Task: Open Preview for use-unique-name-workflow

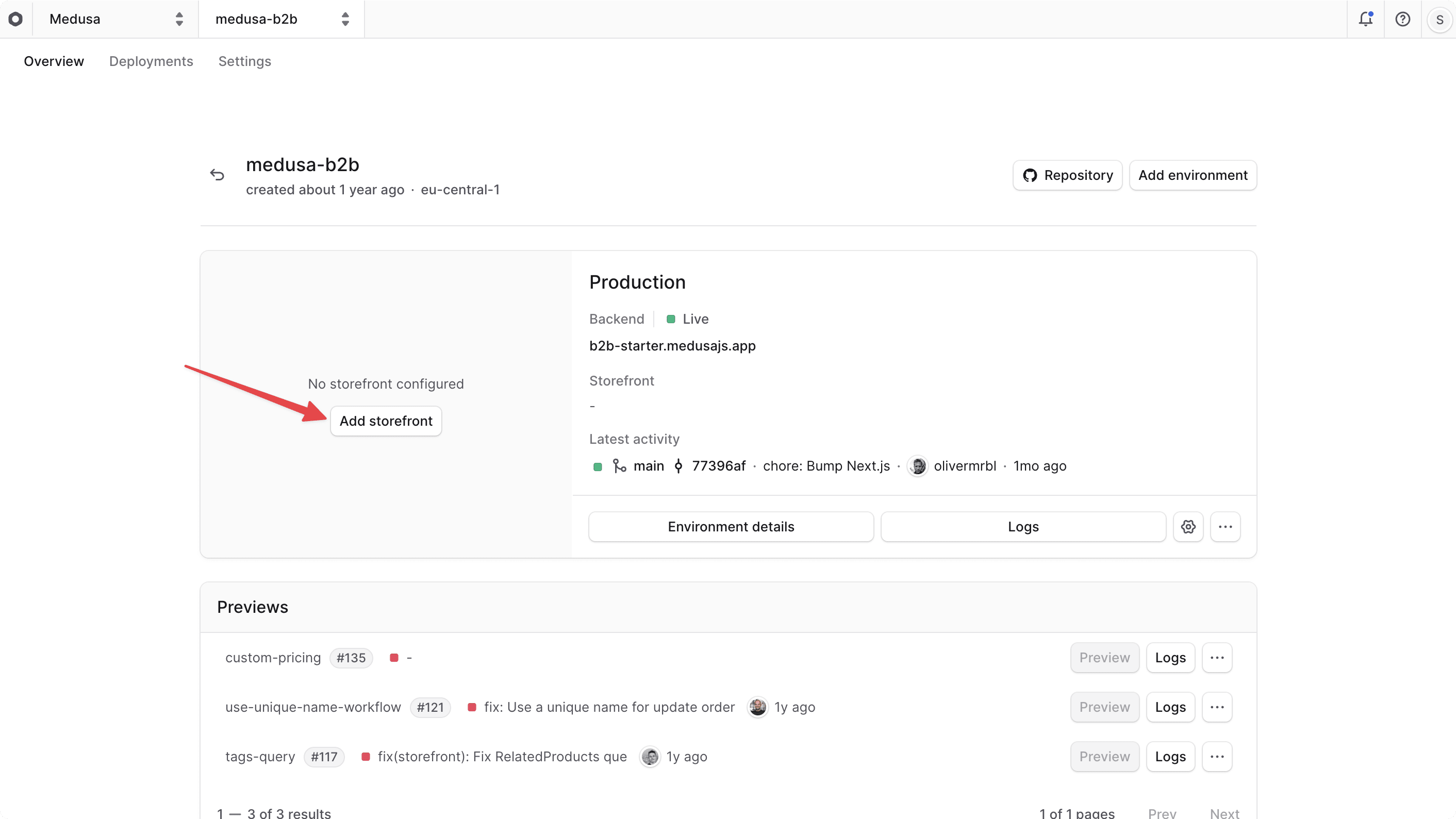Action: [x=1104, y=707]
